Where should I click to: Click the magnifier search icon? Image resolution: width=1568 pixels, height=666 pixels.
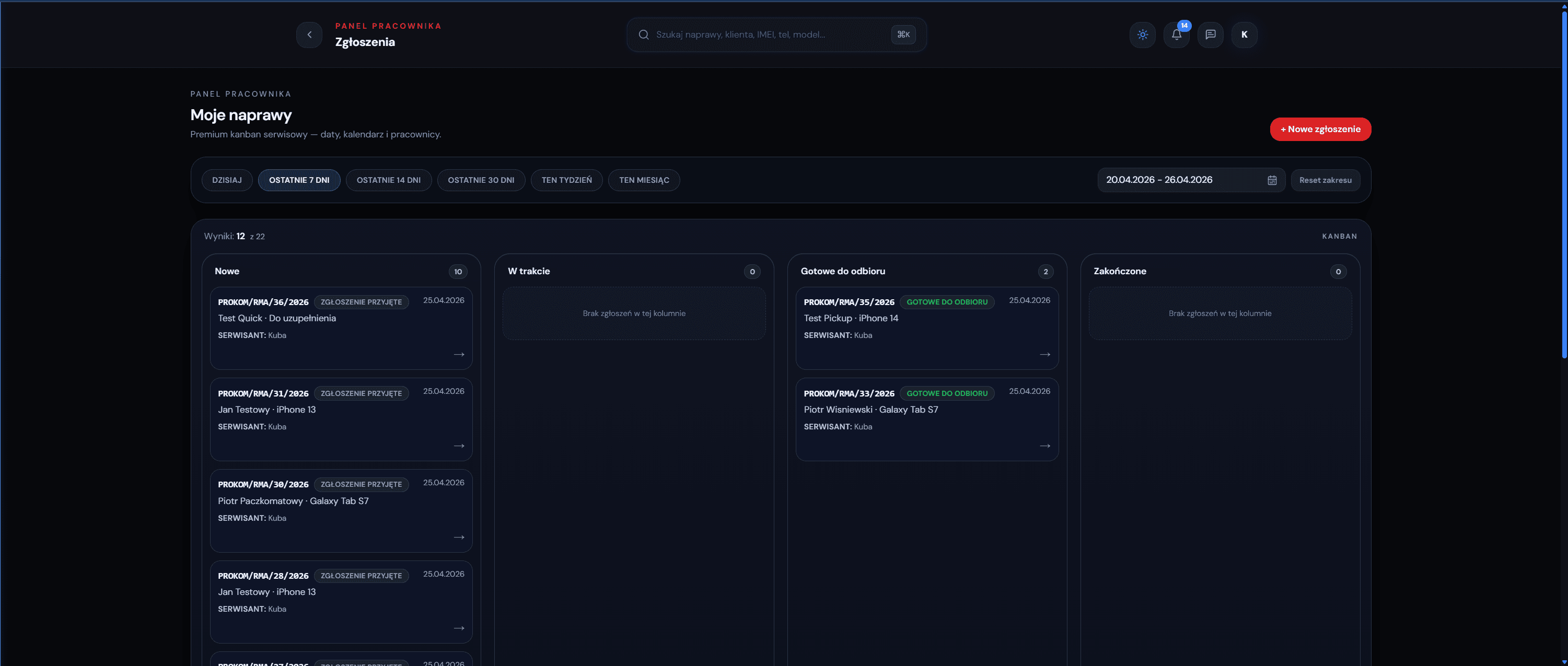[x=643, y=34]
